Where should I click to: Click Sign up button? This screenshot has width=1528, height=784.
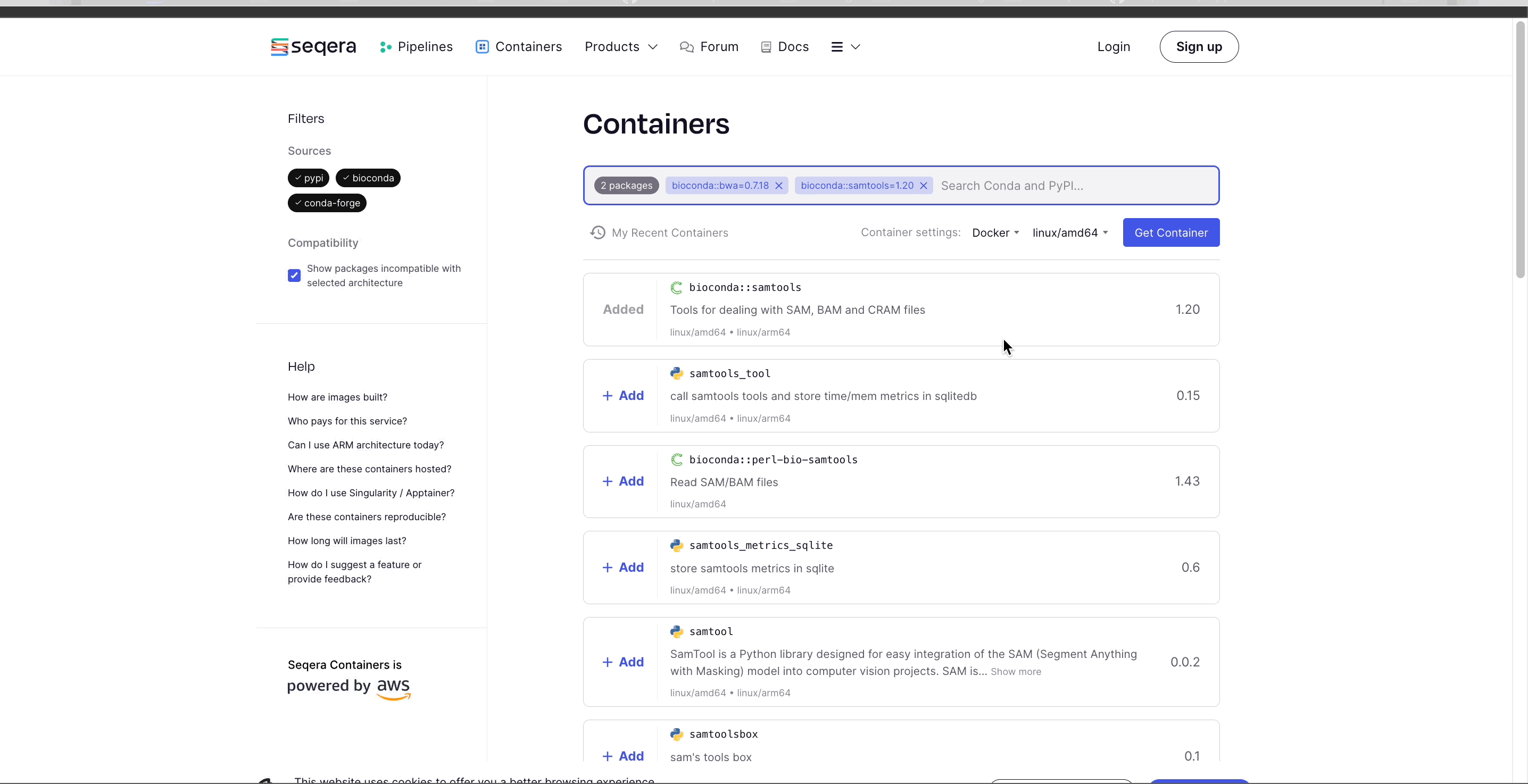pos(1199,46)
